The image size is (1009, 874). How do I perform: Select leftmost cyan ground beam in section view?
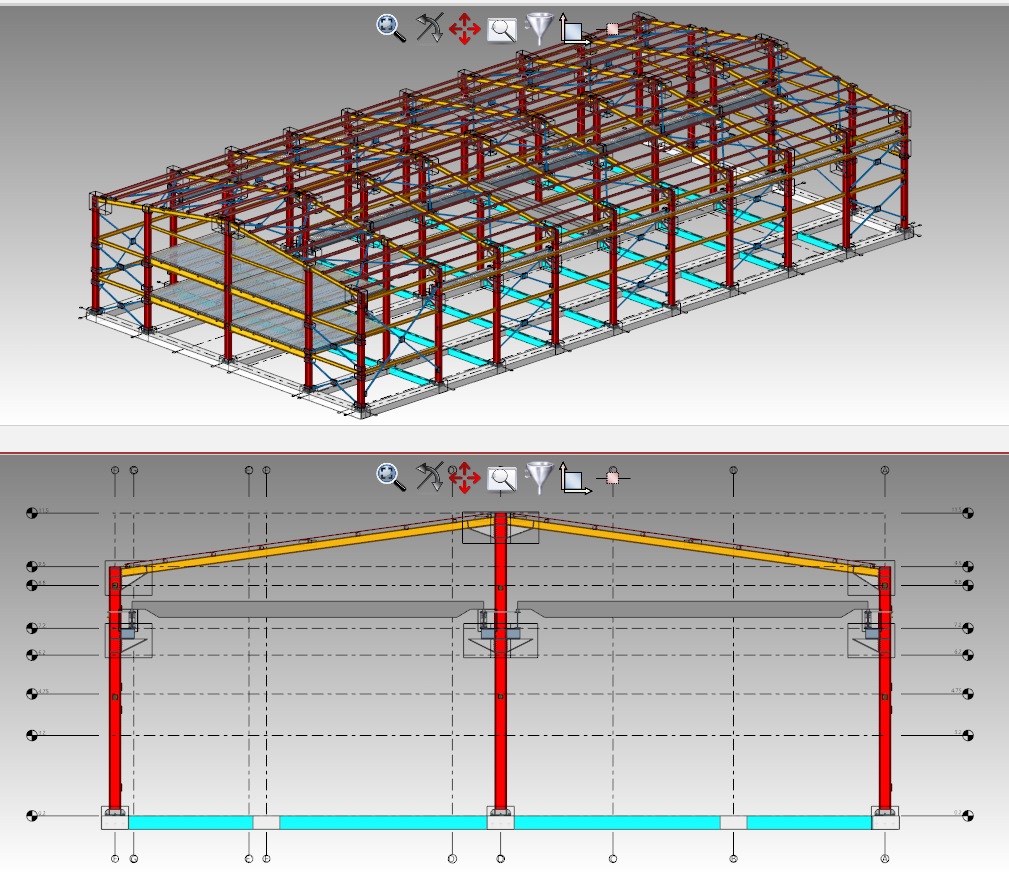pyautogui.click(x=190, y=822)
